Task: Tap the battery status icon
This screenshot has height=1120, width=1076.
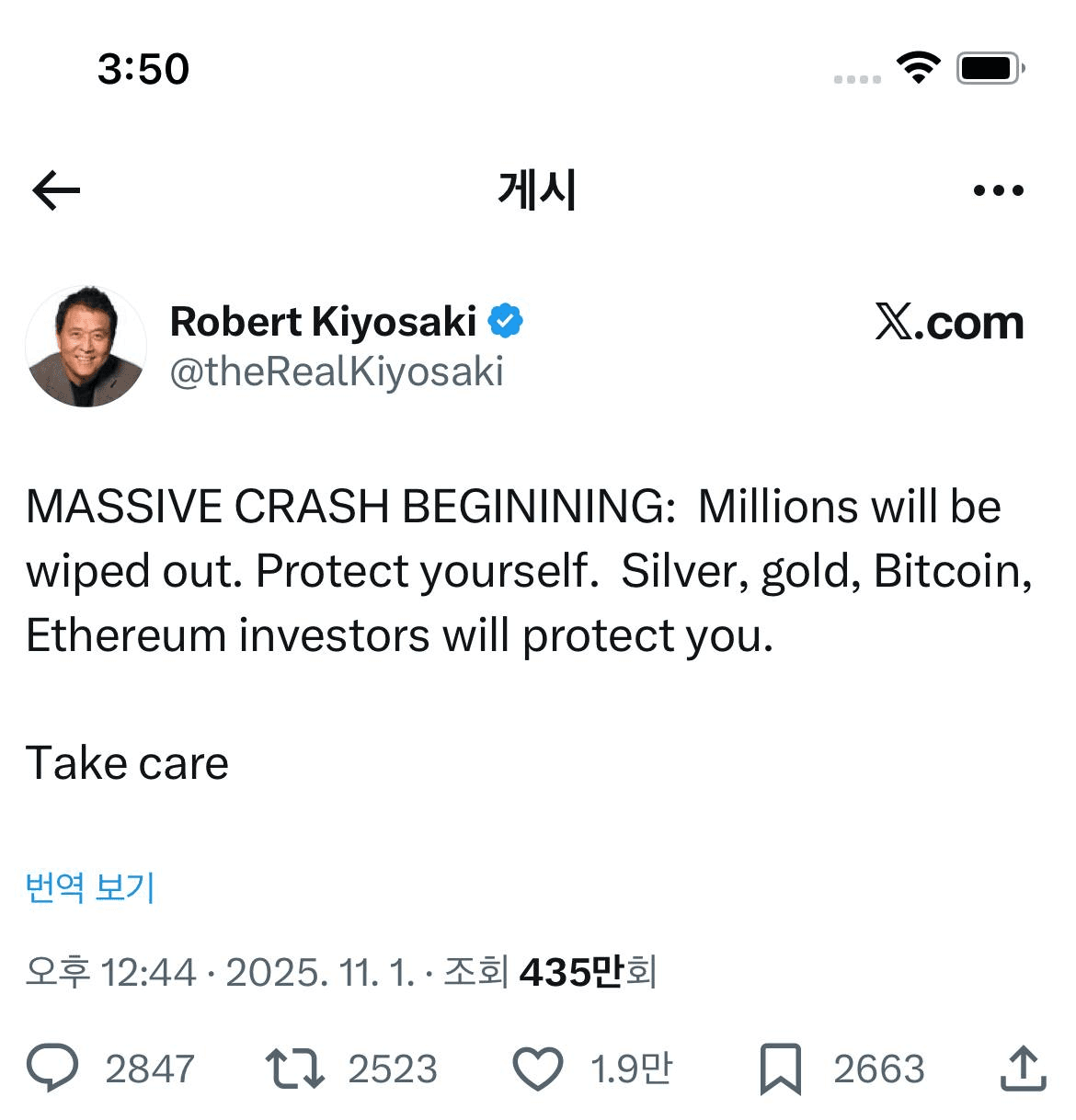Action: (990, 68)
